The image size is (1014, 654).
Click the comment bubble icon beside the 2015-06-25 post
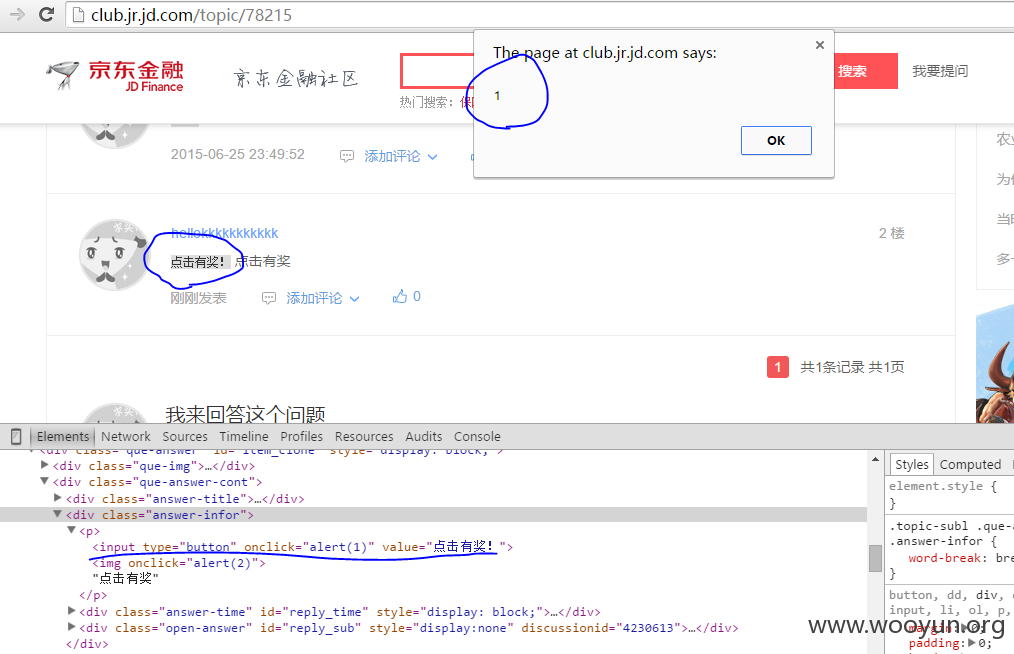347,156
